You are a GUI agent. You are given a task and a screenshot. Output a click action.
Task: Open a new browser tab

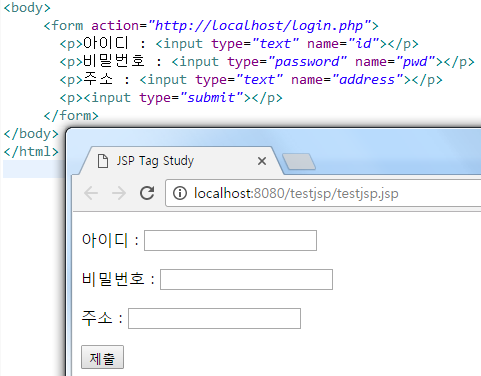click(299, 161)
